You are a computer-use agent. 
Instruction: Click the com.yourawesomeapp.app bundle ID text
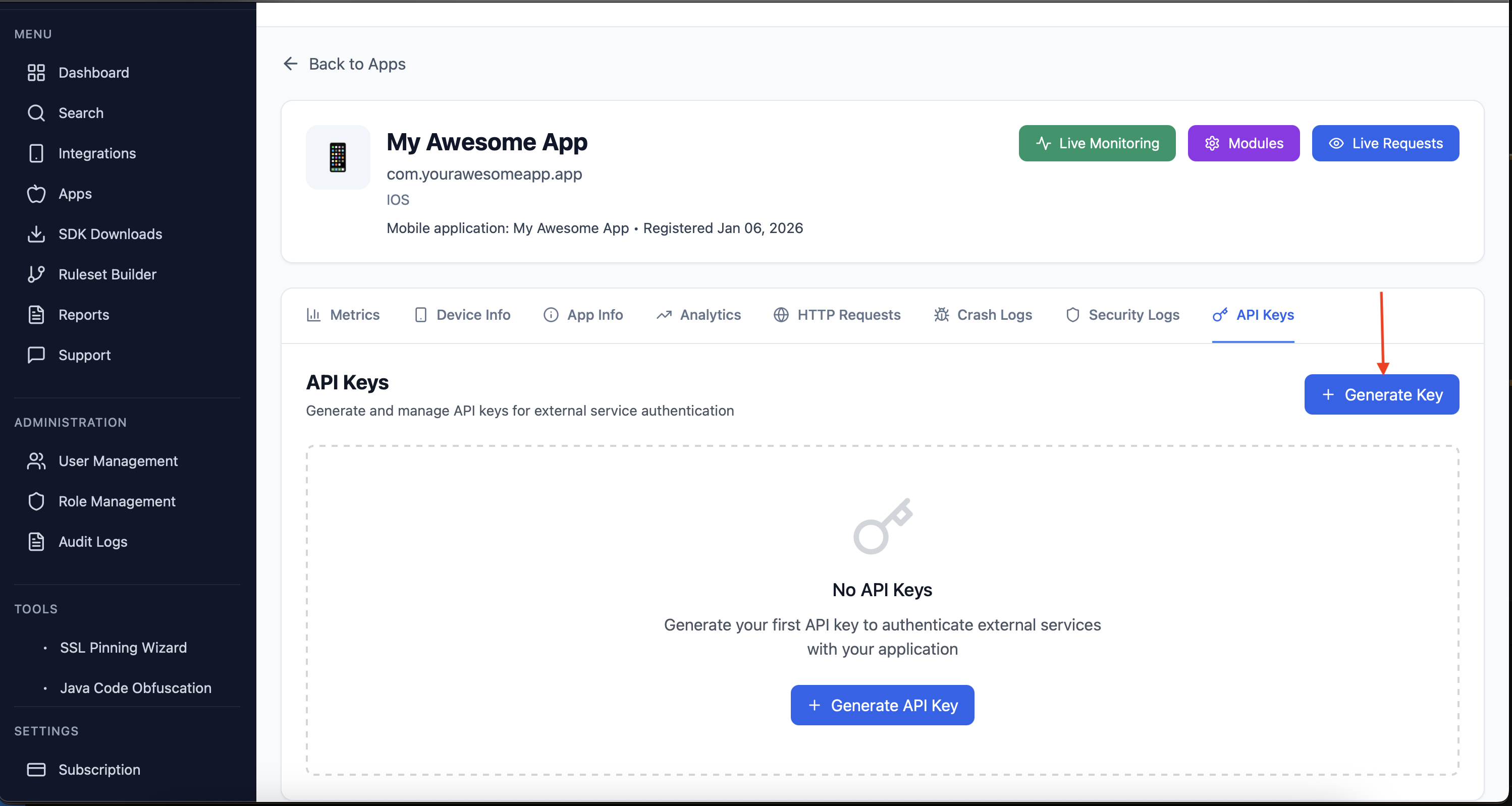pyautogui.click(x=484, y=174)
